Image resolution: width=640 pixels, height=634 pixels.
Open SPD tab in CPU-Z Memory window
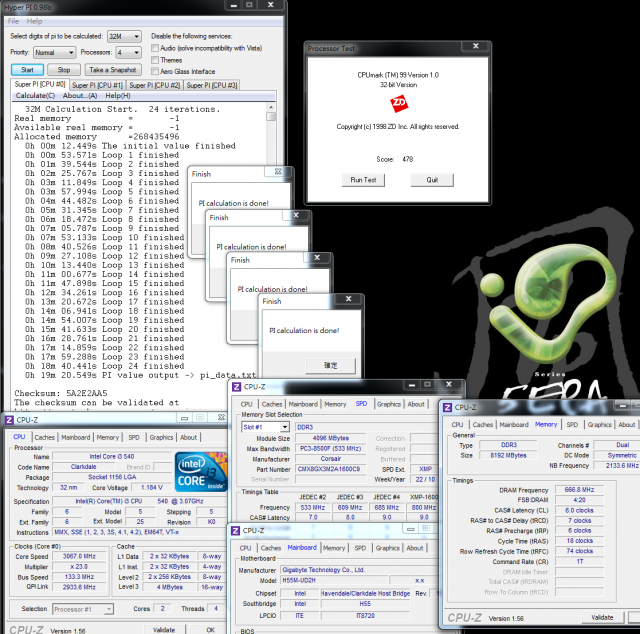click(572, 425)
